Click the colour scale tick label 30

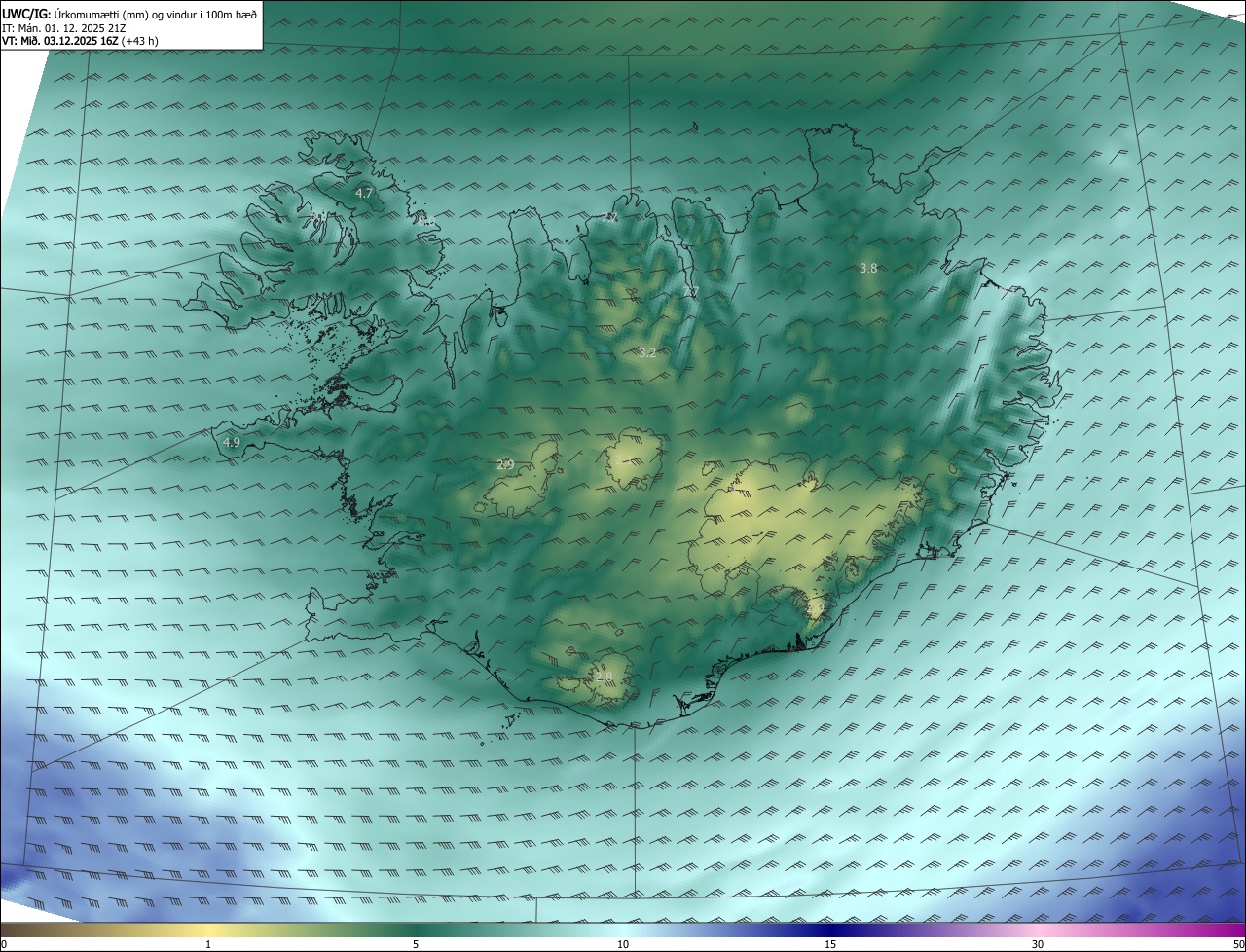click(1038, 944)
